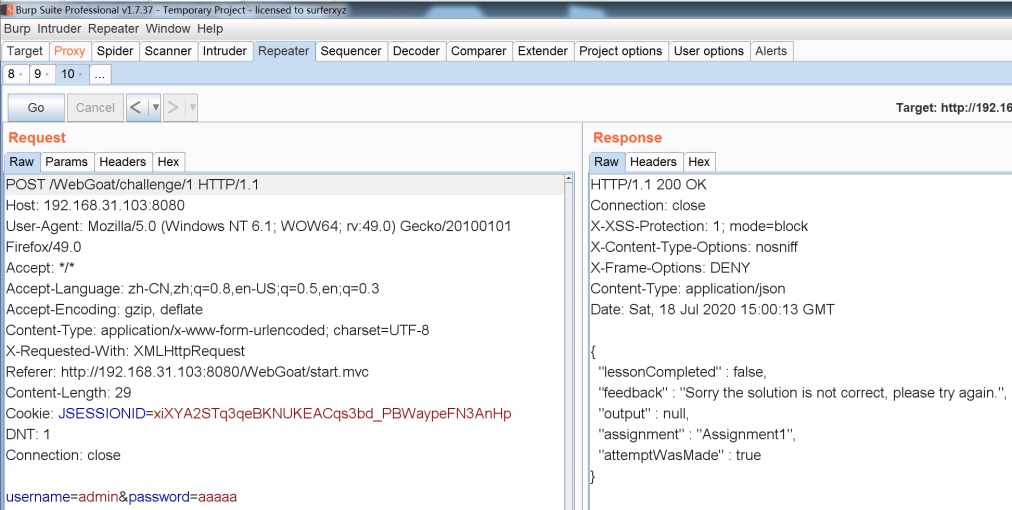The image size is (1012, 510).
Task: Open the forward history dropdown arrow
Action: click(x=192, y=108)
